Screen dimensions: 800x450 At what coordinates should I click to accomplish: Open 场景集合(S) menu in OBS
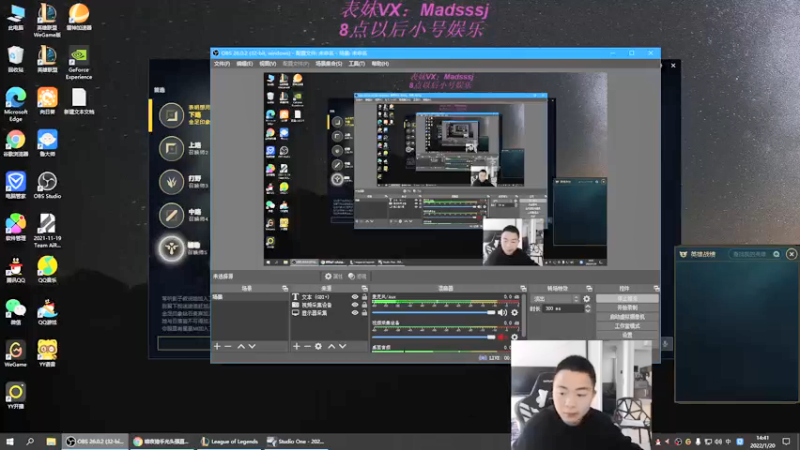tap(329, 64)
